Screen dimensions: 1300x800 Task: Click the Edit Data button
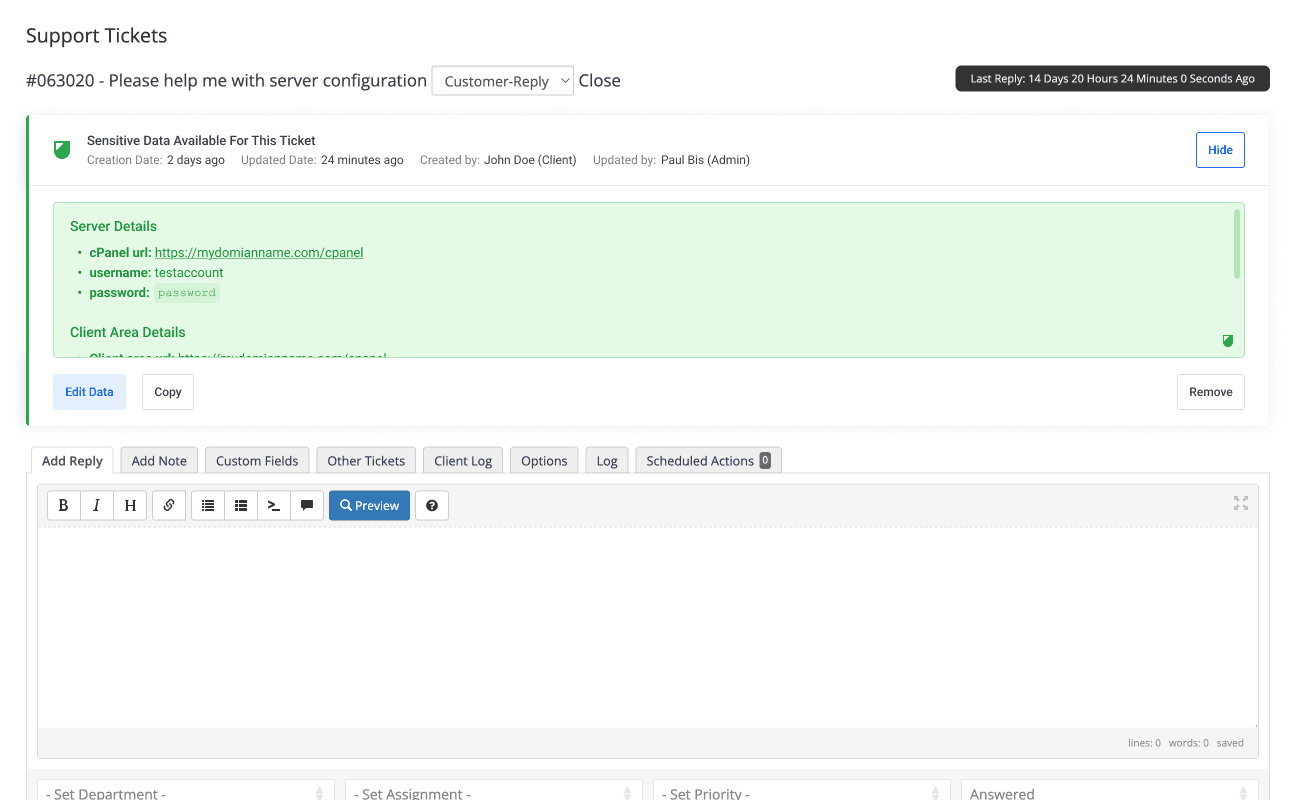89,392
